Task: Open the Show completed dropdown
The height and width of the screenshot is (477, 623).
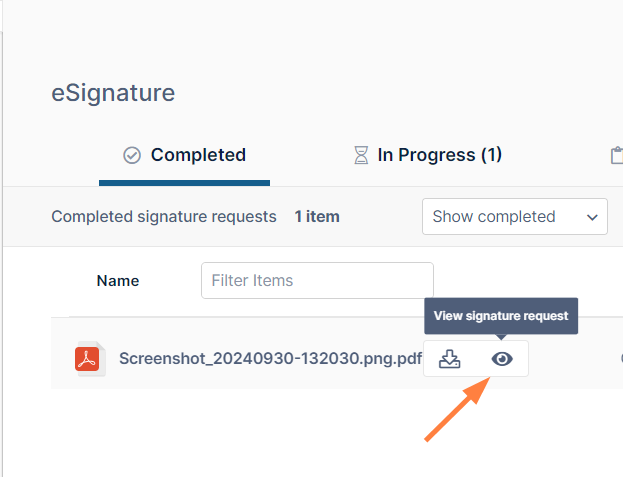Action: click(514, 216)
